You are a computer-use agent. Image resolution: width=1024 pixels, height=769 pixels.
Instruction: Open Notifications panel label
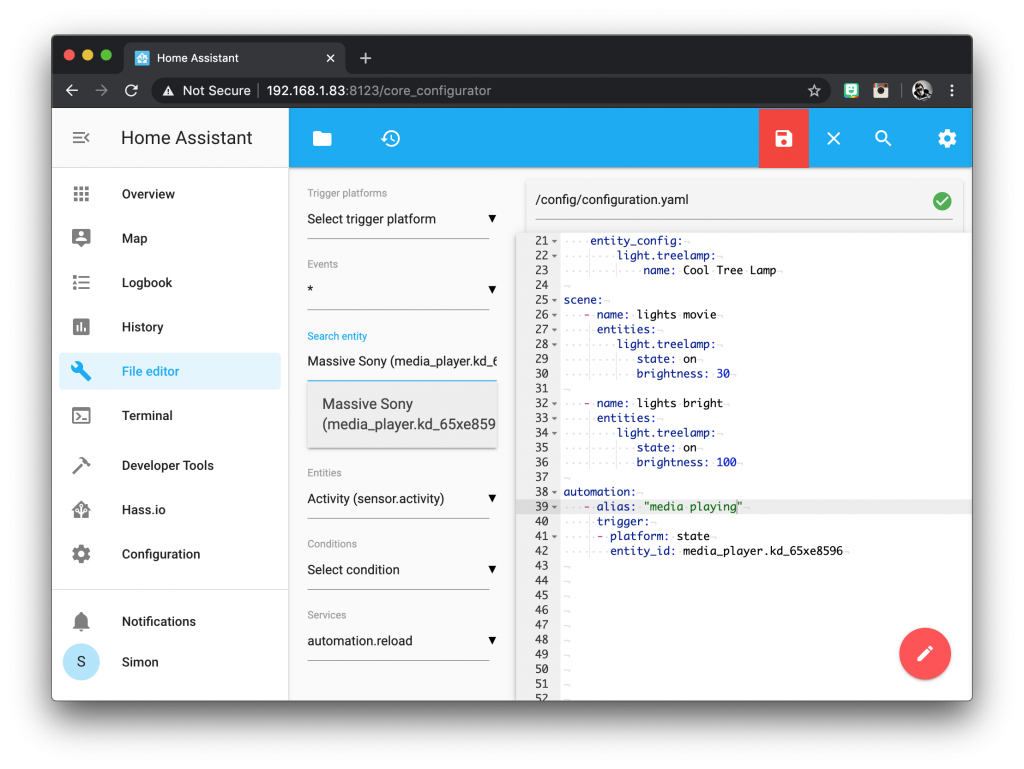[159, 621]
